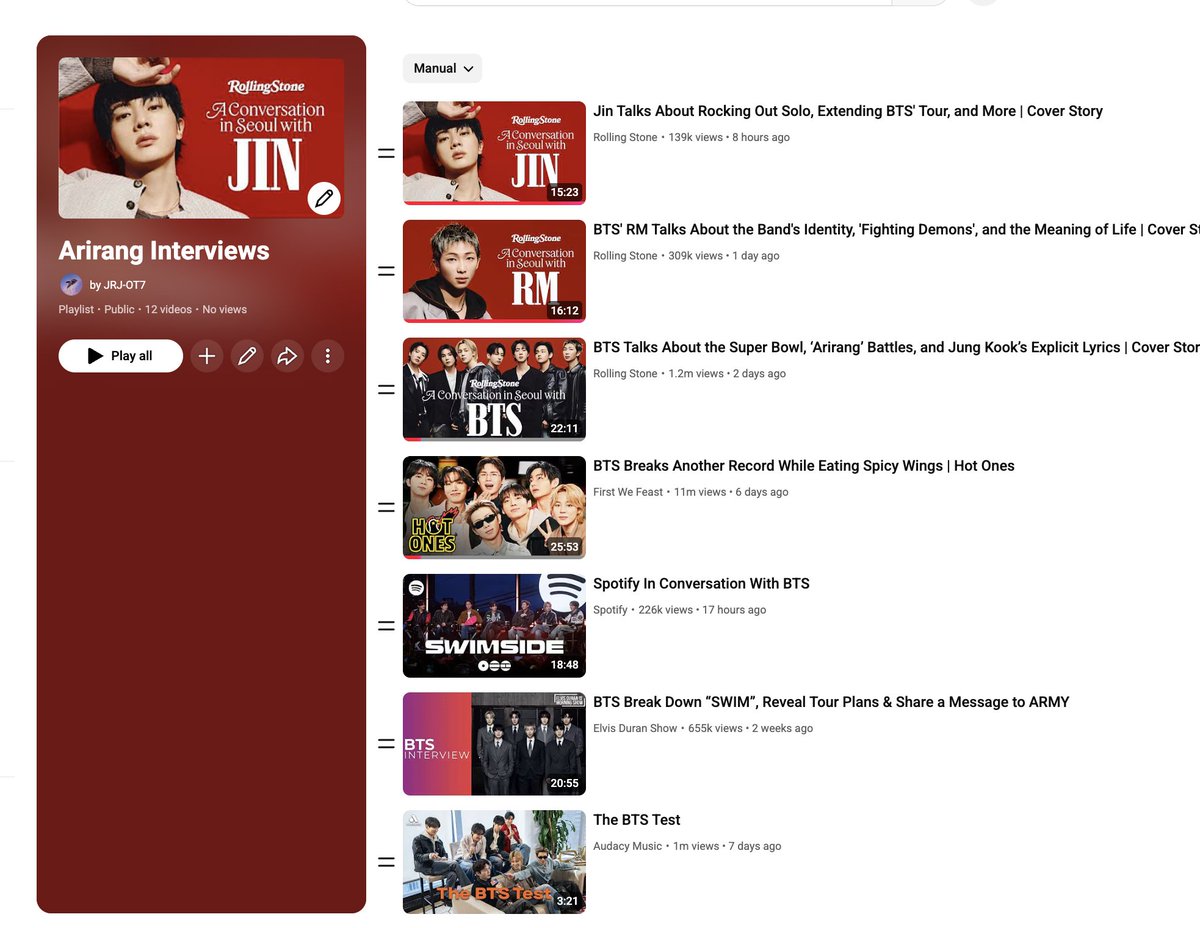Screen dimensions: 1200x928
Task: Grab reorder handle for BTS' RM Talks video
Action: 386,272
